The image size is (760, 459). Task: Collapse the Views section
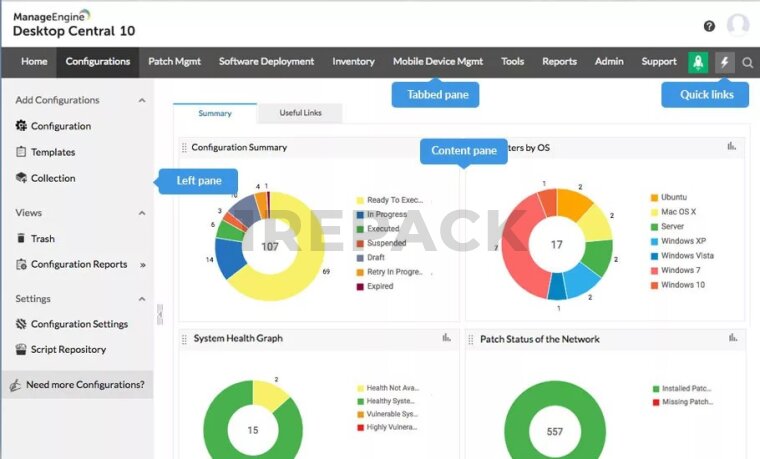tap(142, 213)
